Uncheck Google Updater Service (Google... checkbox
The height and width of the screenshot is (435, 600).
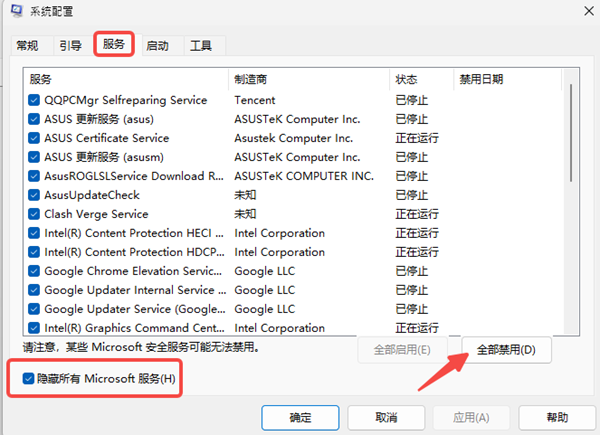coord(34,309)
